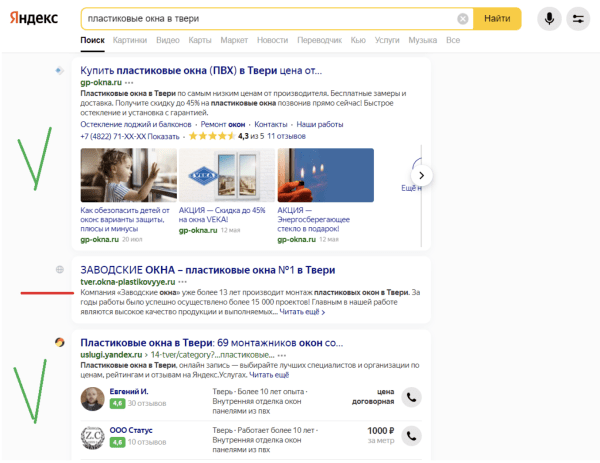Image resolution: width=600 pixels, height=463 pixels.
Task: Open the Новости tab
Action: pyautogui.click(x=272, y=40)
